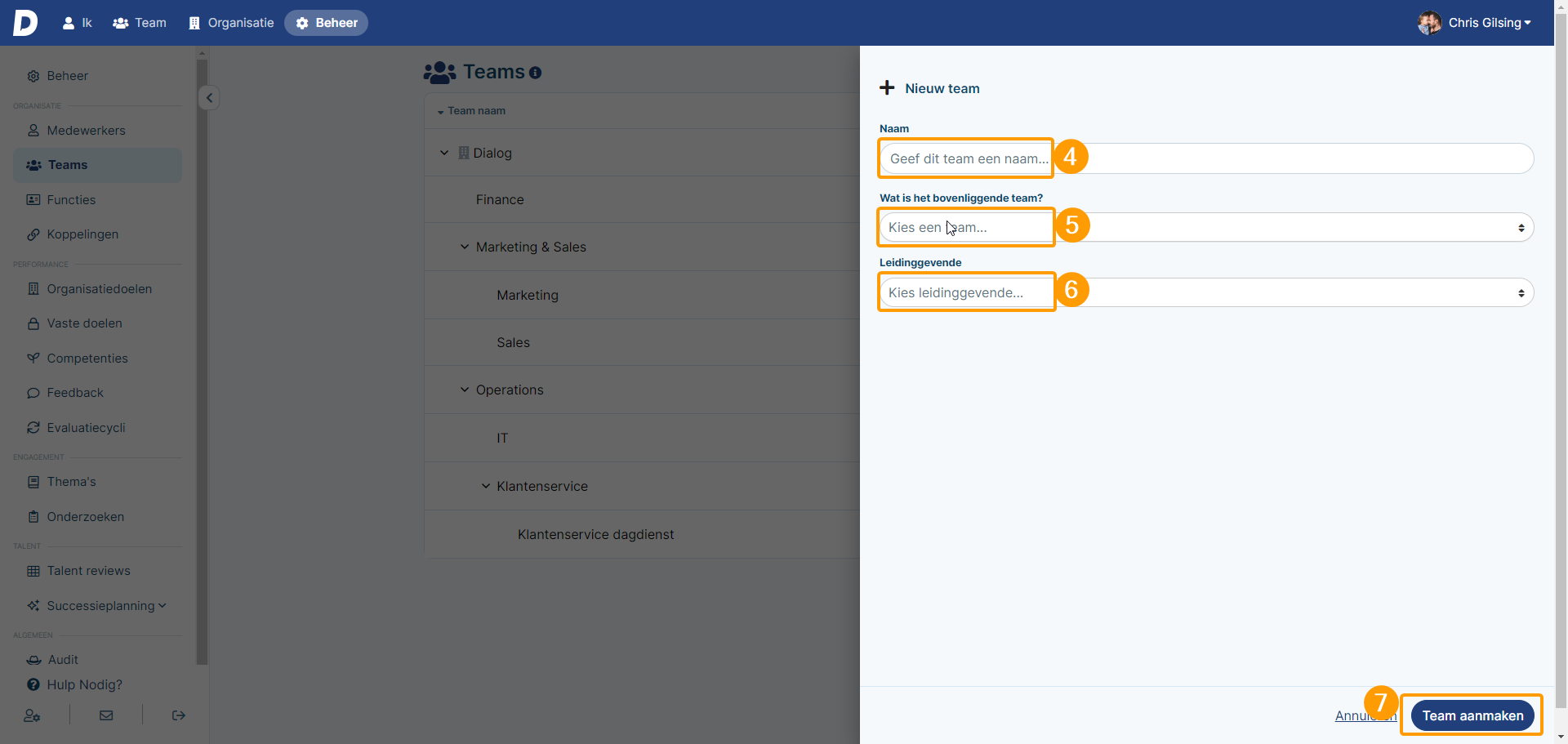Viewport: 1568px width, 744px height.
Task: Go to Organisatiedoelen
Action: pyautogui.click(x=99, y=289)
